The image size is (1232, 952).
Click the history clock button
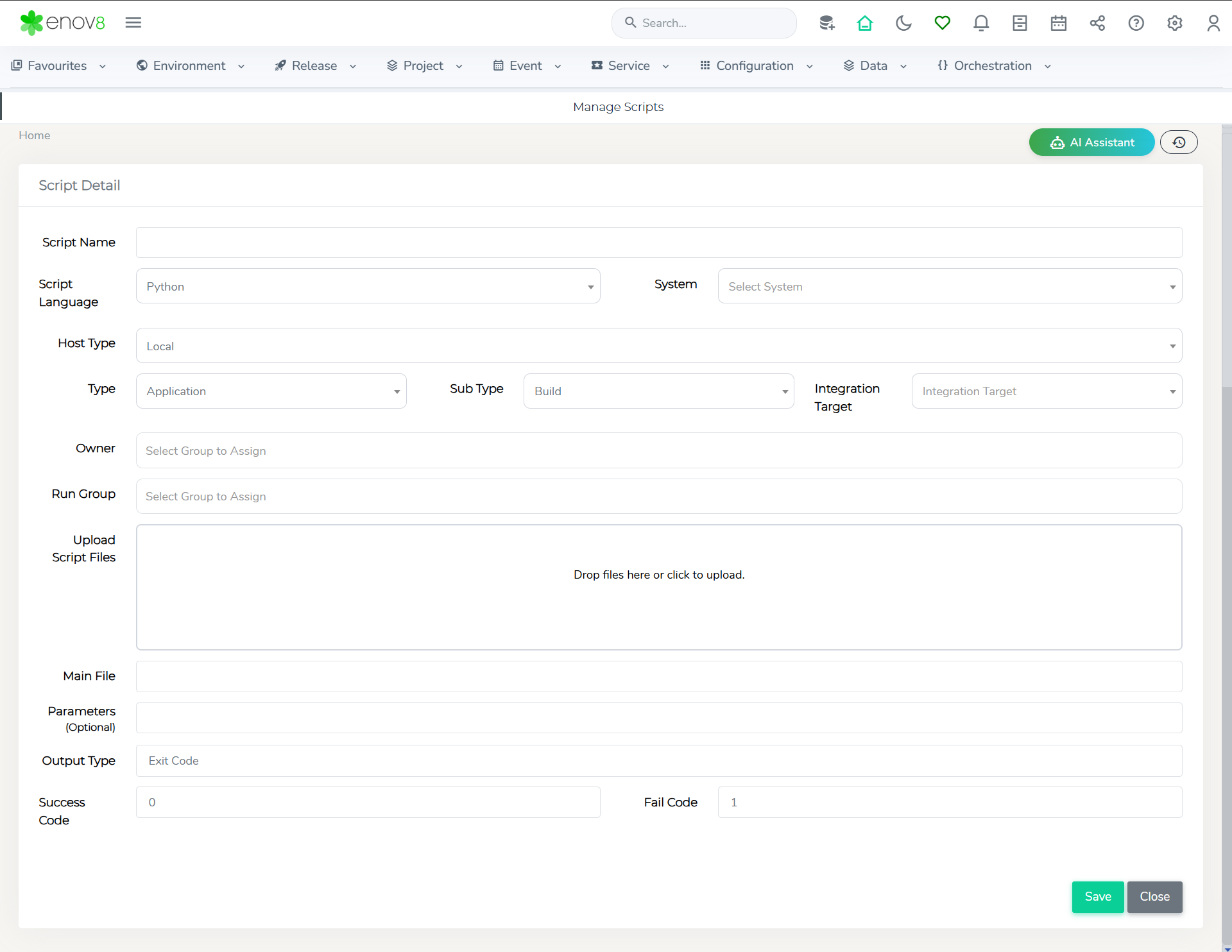click(x=1179, y=142)
